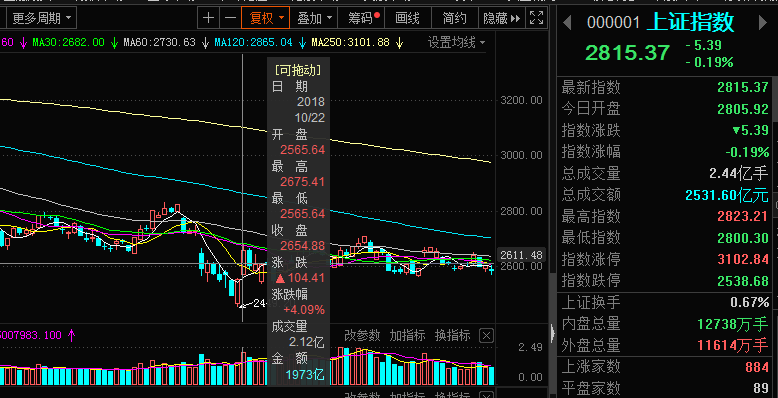The width and height of the screenshot is (778, 398).
Task: Click the MA60:2730.63 label
Action: pyautogui.click(x=160, y=43)
